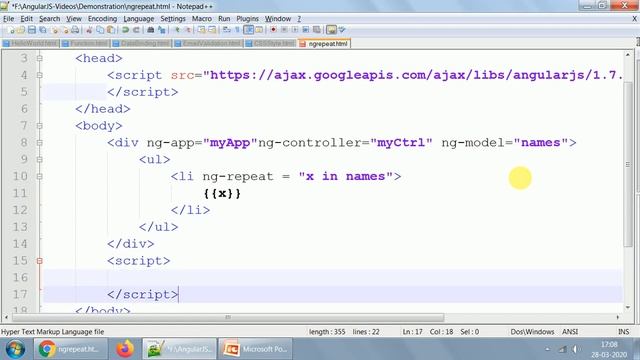Switch to the CSSStyle.html tab
Image resolution: width=640 pixels, height=360 pixels.
[270, 43]
